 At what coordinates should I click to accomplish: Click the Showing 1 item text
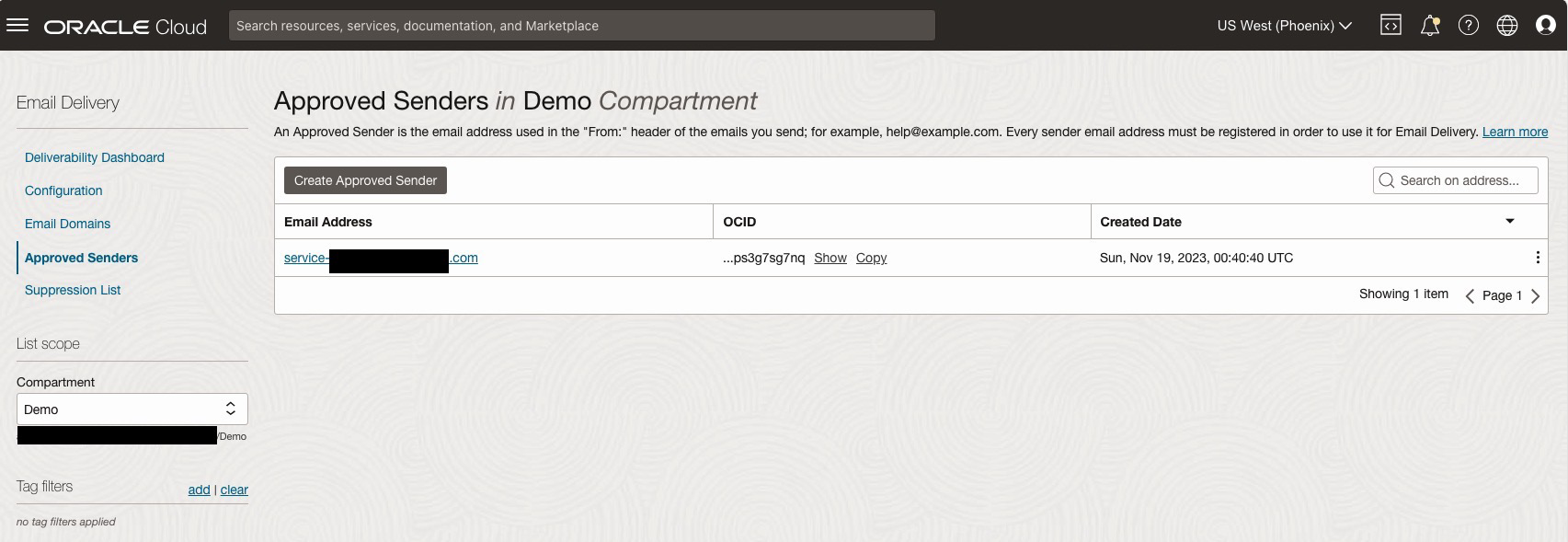1403,294
